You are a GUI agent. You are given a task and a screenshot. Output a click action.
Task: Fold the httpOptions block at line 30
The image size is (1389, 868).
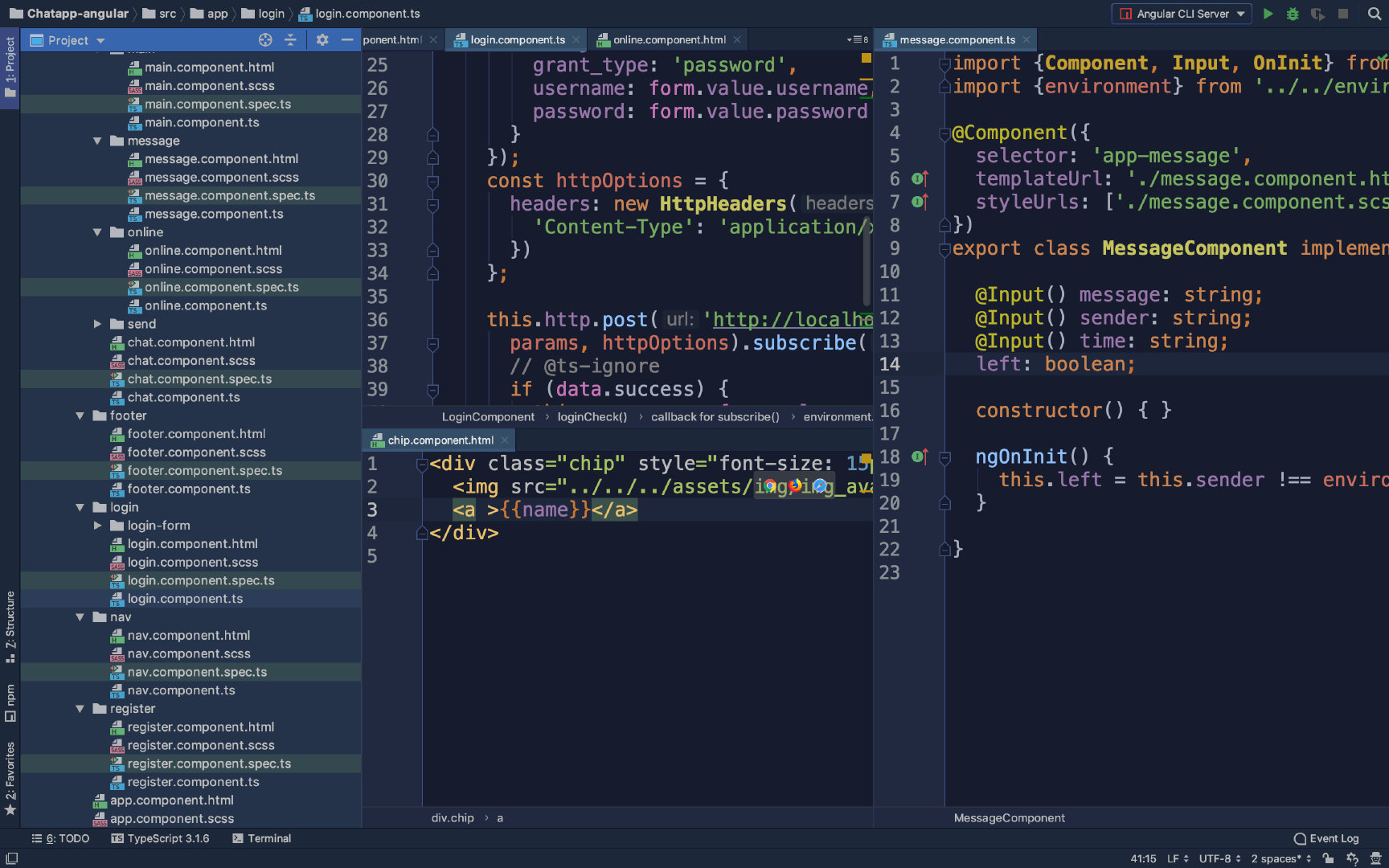[x=432, y=182]
